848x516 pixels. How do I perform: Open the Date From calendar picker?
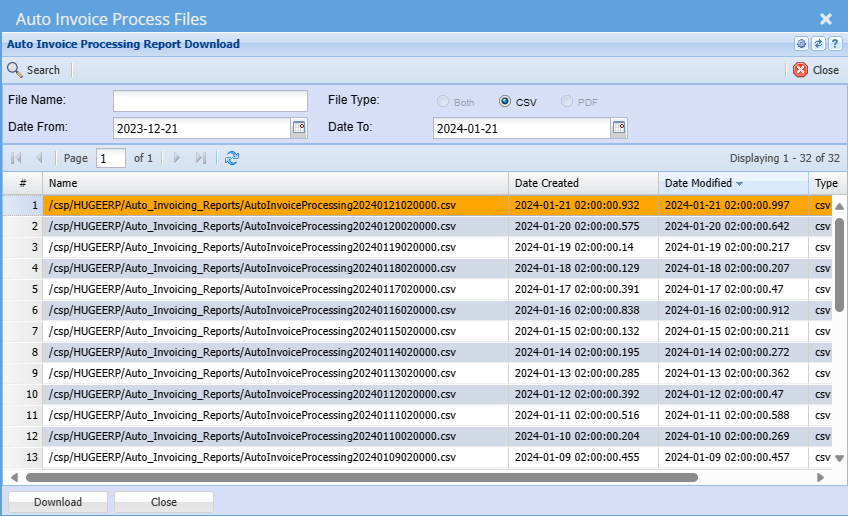(x=298, y=127)
